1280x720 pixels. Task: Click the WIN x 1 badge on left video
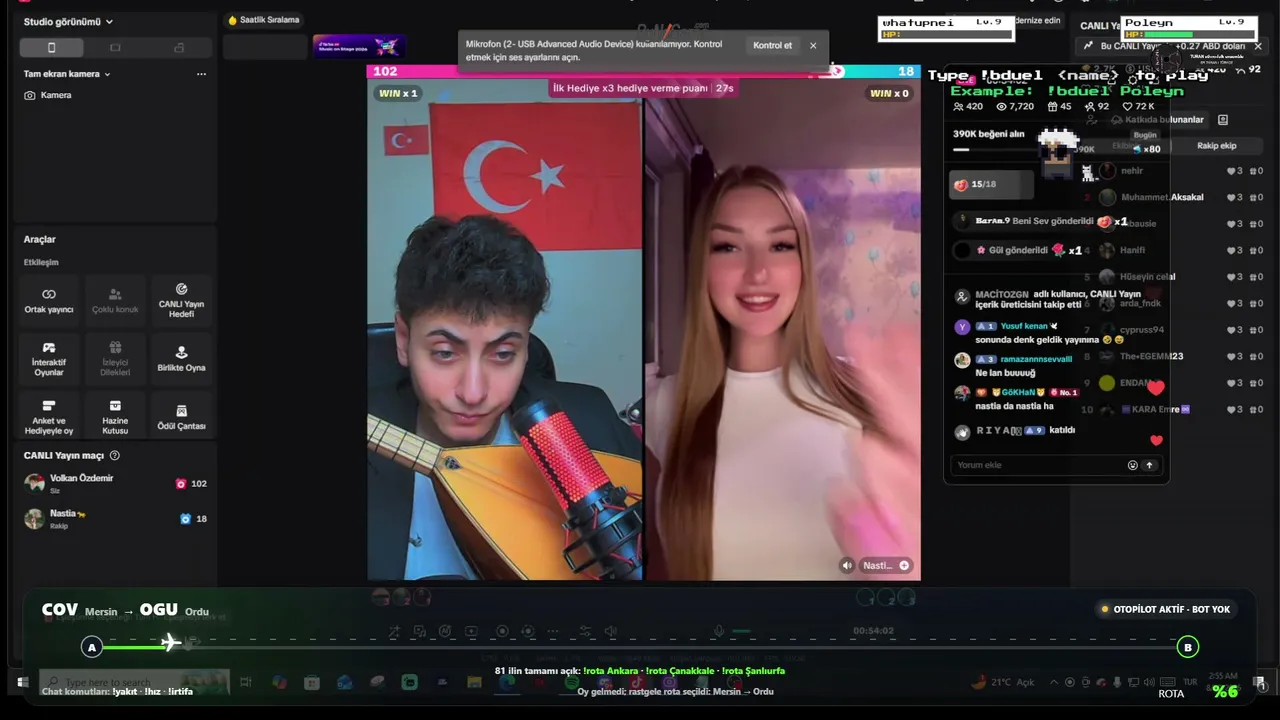click(x=398, y=94)
